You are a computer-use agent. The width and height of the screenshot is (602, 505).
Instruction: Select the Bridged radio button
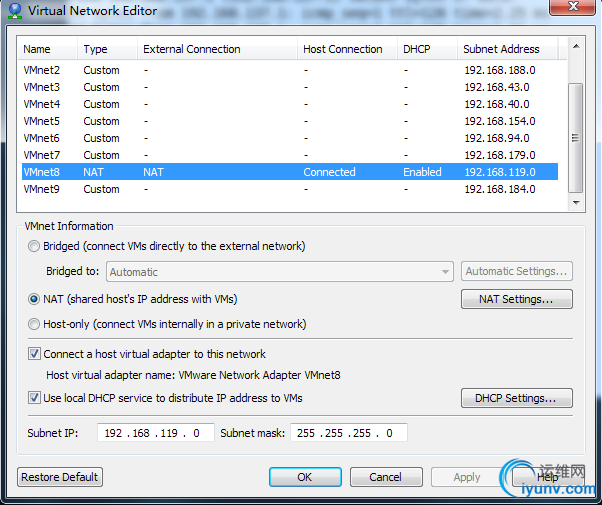[34, 246]
